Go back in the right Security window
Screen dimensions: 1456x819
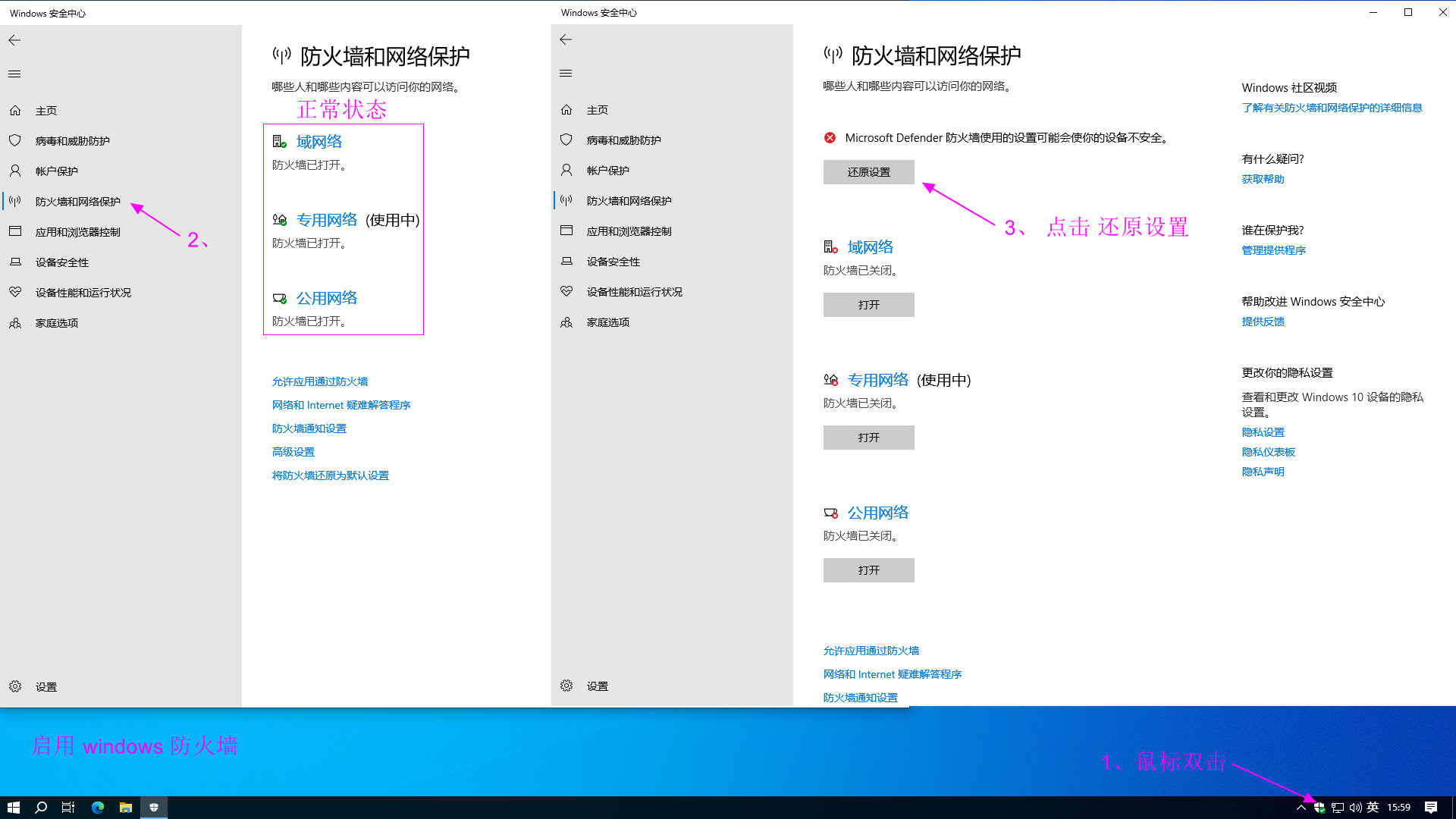coord(566,39)
